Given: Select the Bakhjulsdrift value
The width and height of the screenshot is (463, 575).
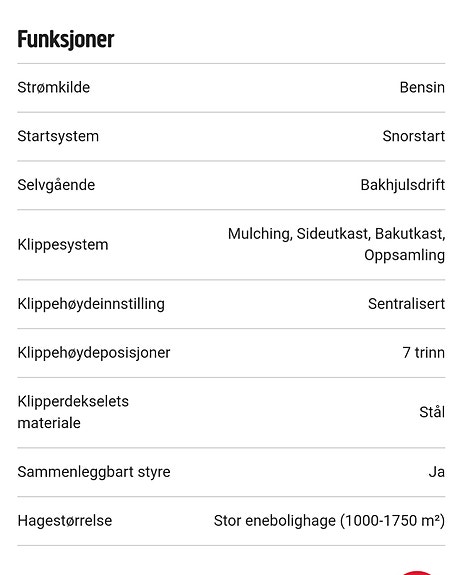Looking at the screenshot, I should (403, 185).
